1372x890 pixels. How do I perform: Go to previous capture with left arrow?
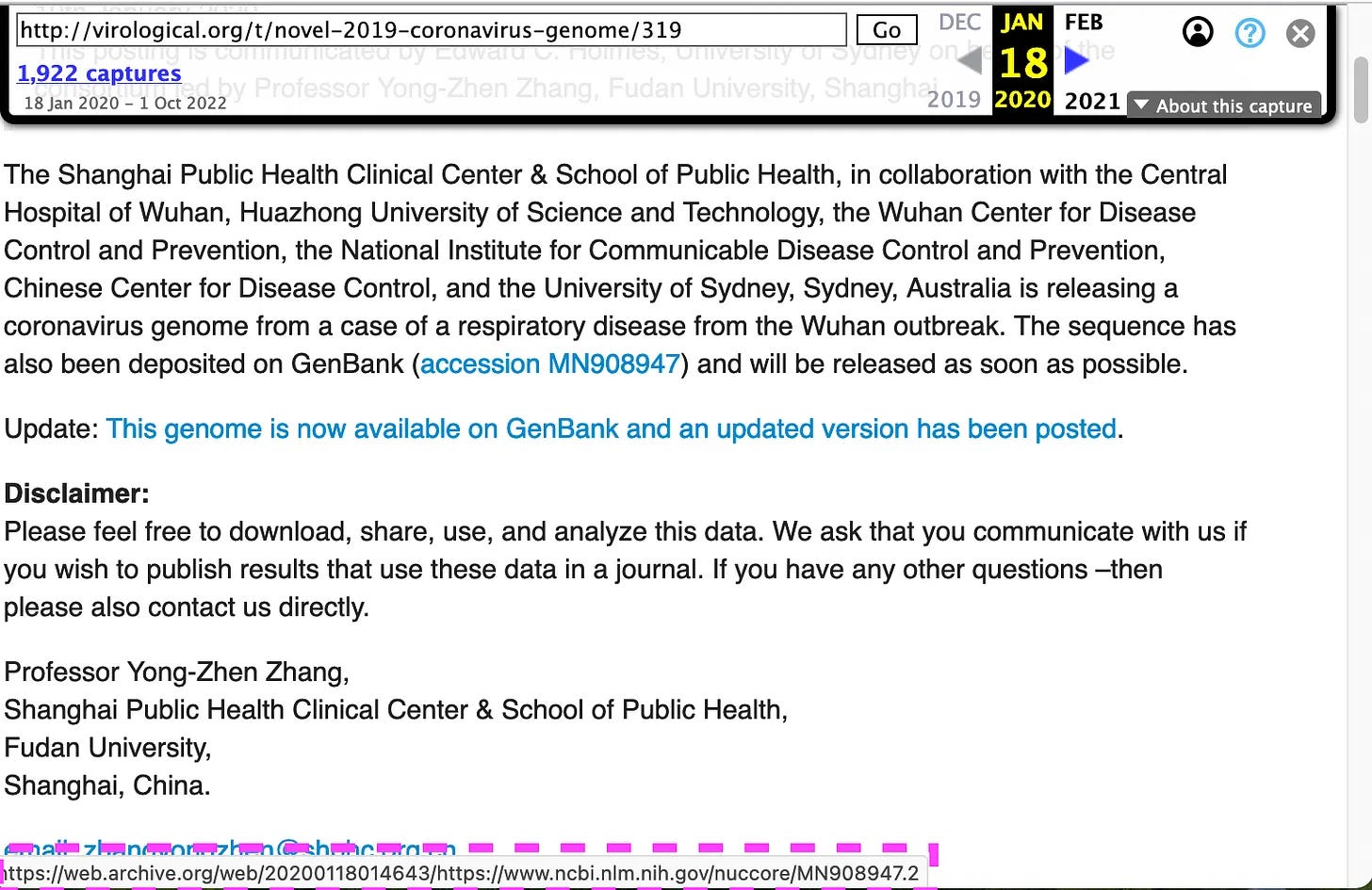969,62
